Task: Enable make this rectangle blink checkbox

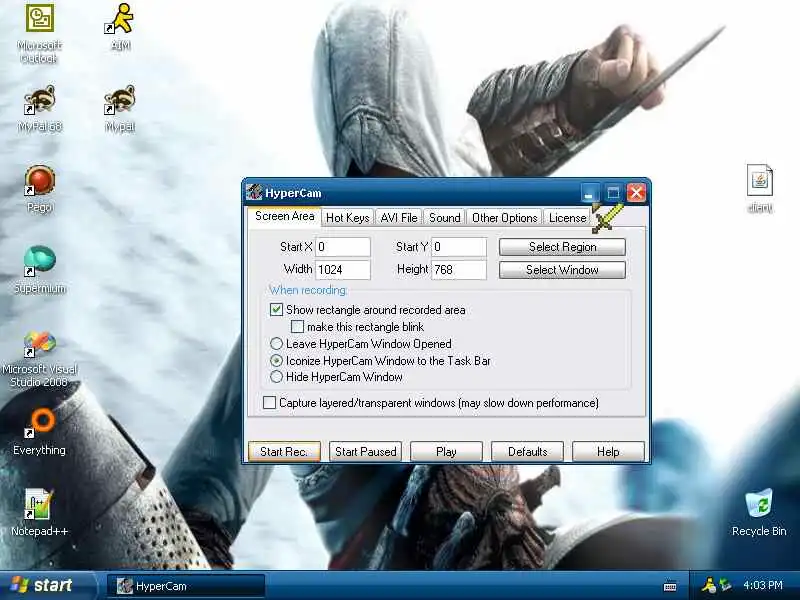Action: (297, 327)
